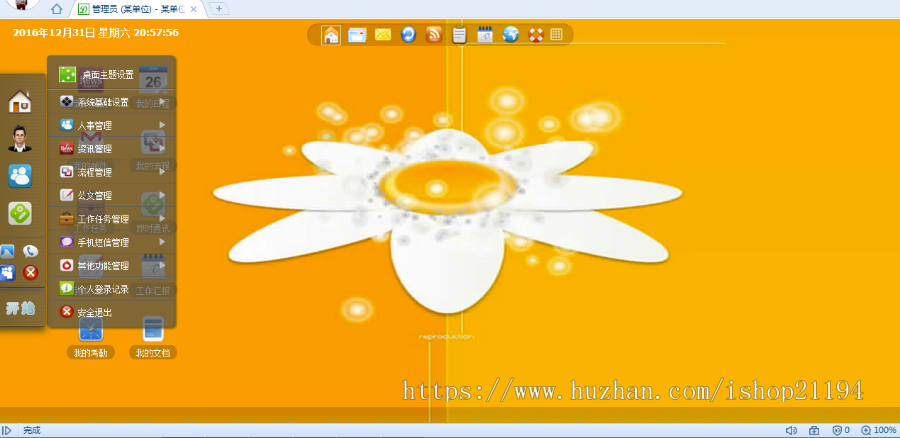Open the orange RSS feed icon
900x438 pixels.
(x=434, y=34)
